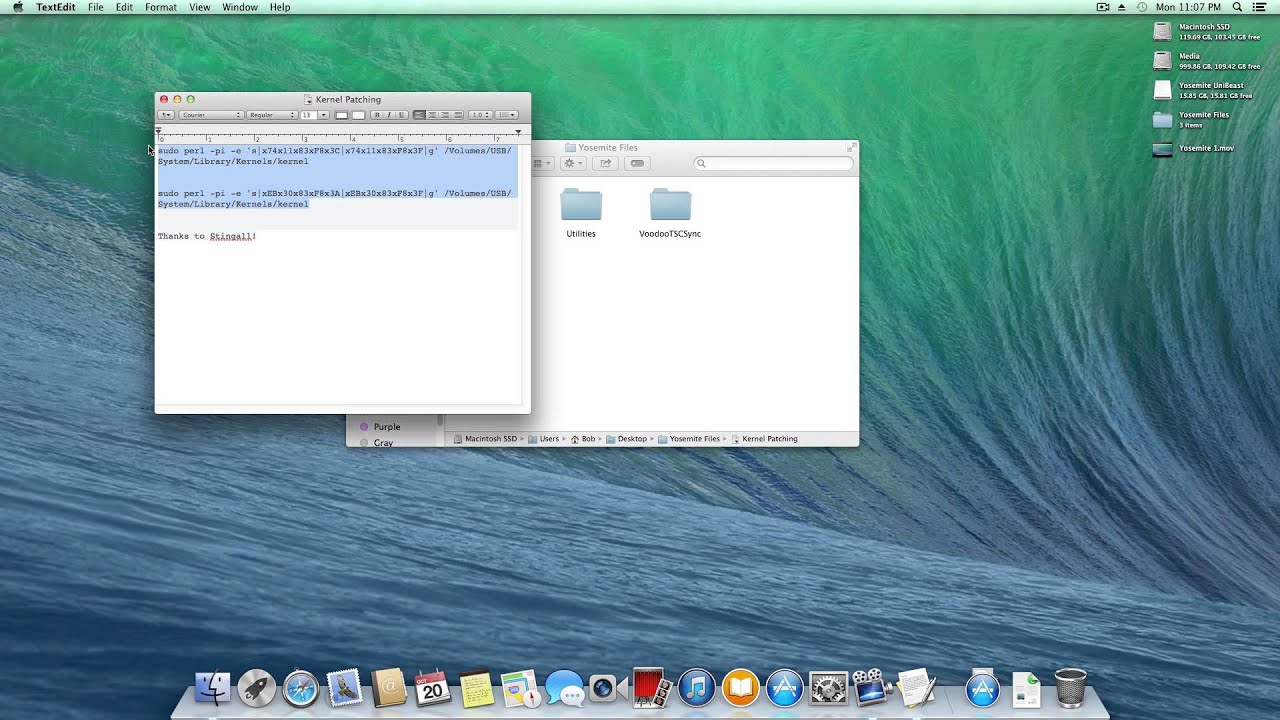Justify text alignment

[457, 115]
